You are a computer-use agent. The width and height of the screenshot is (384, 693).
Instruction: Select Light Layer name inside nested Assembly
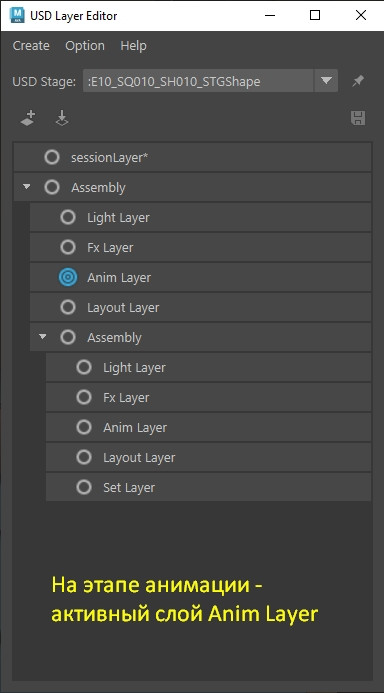[134, 368]
